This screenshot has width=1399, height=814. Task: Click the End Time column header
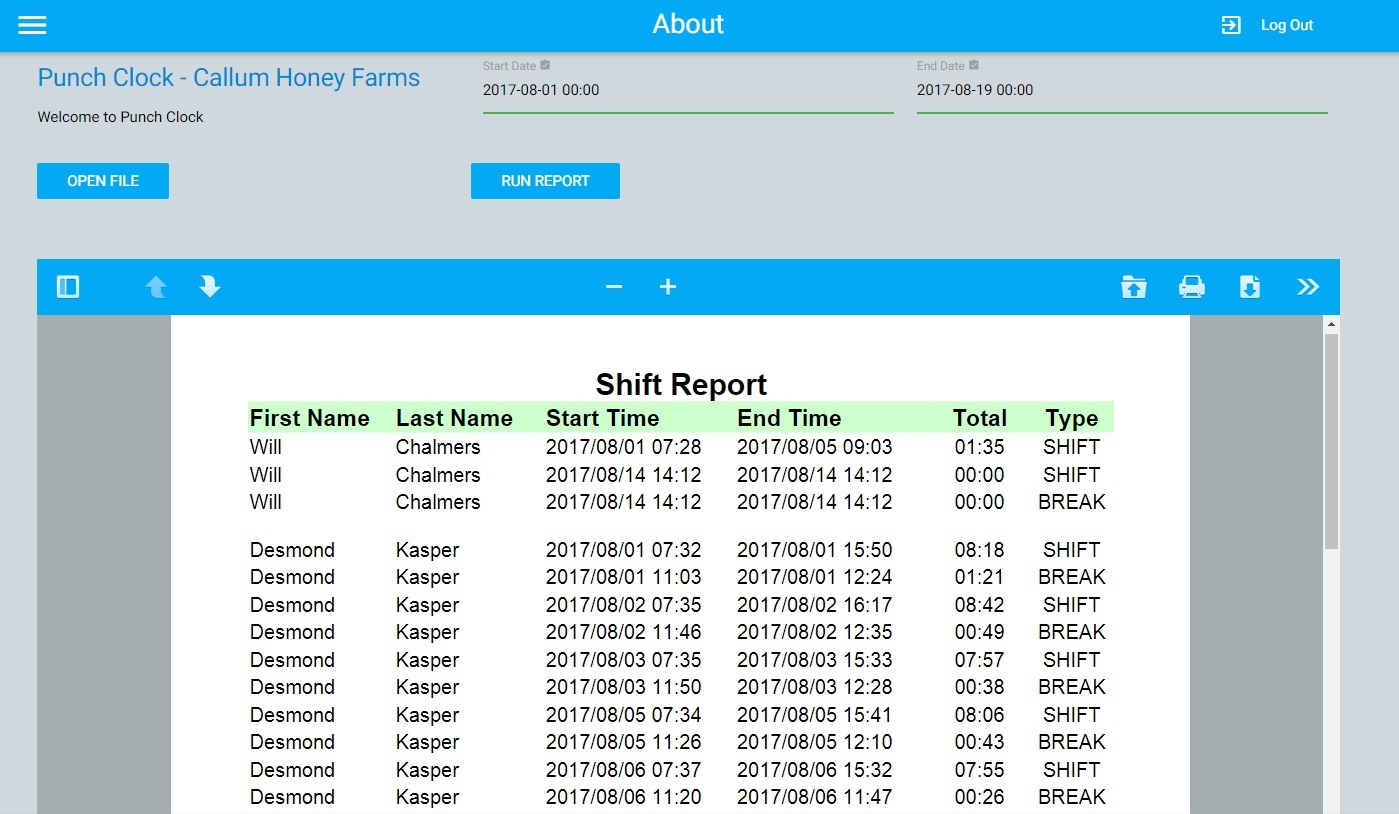(x=789, y=418)
